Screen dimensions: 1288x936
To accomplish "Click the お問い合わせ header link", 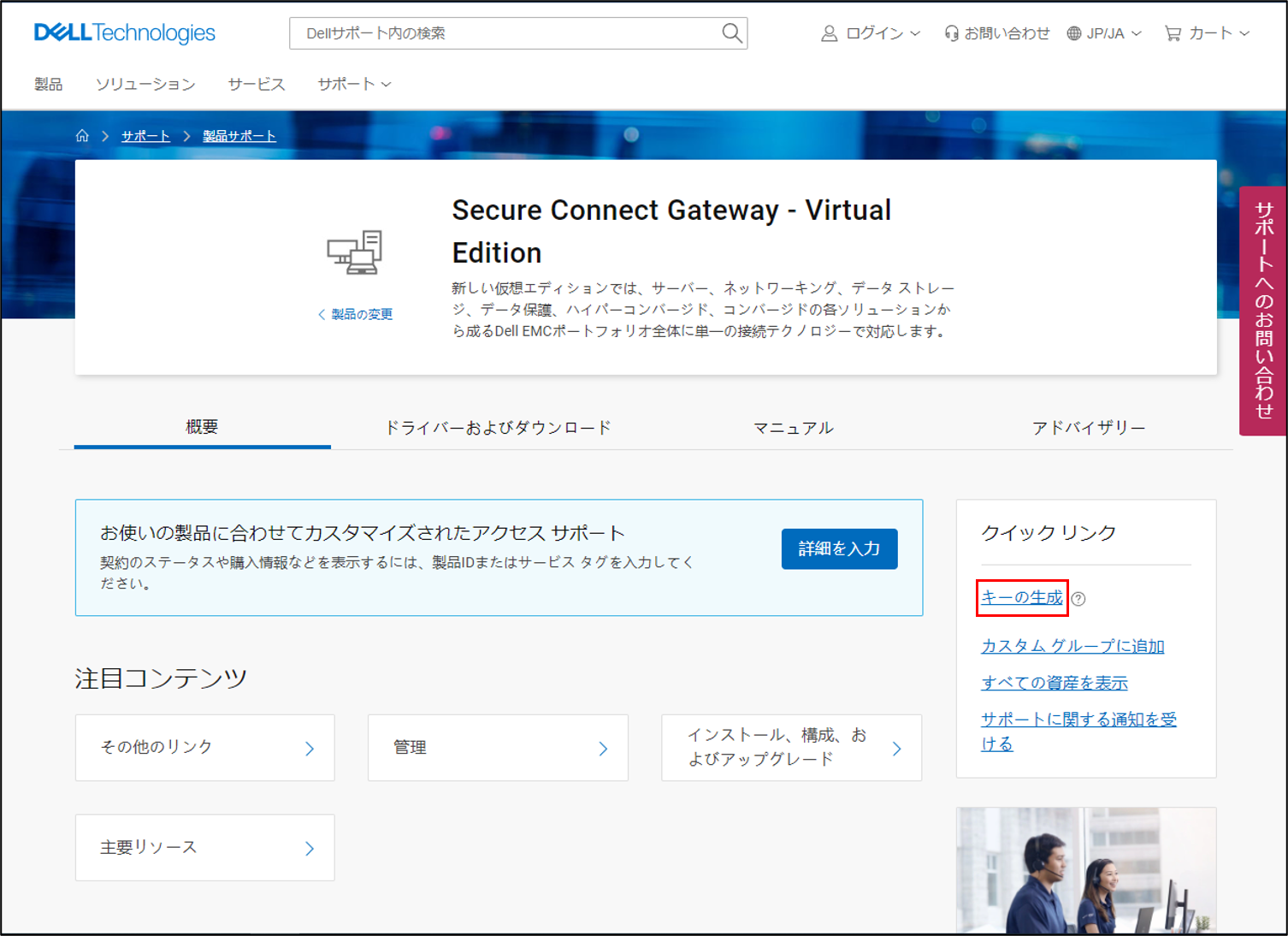I will pyautogui.click(x=997, y=33).
